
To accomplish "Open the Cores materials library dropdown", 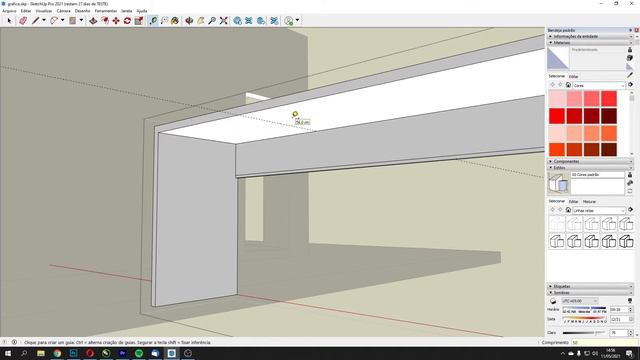I will tap(599, 85).
